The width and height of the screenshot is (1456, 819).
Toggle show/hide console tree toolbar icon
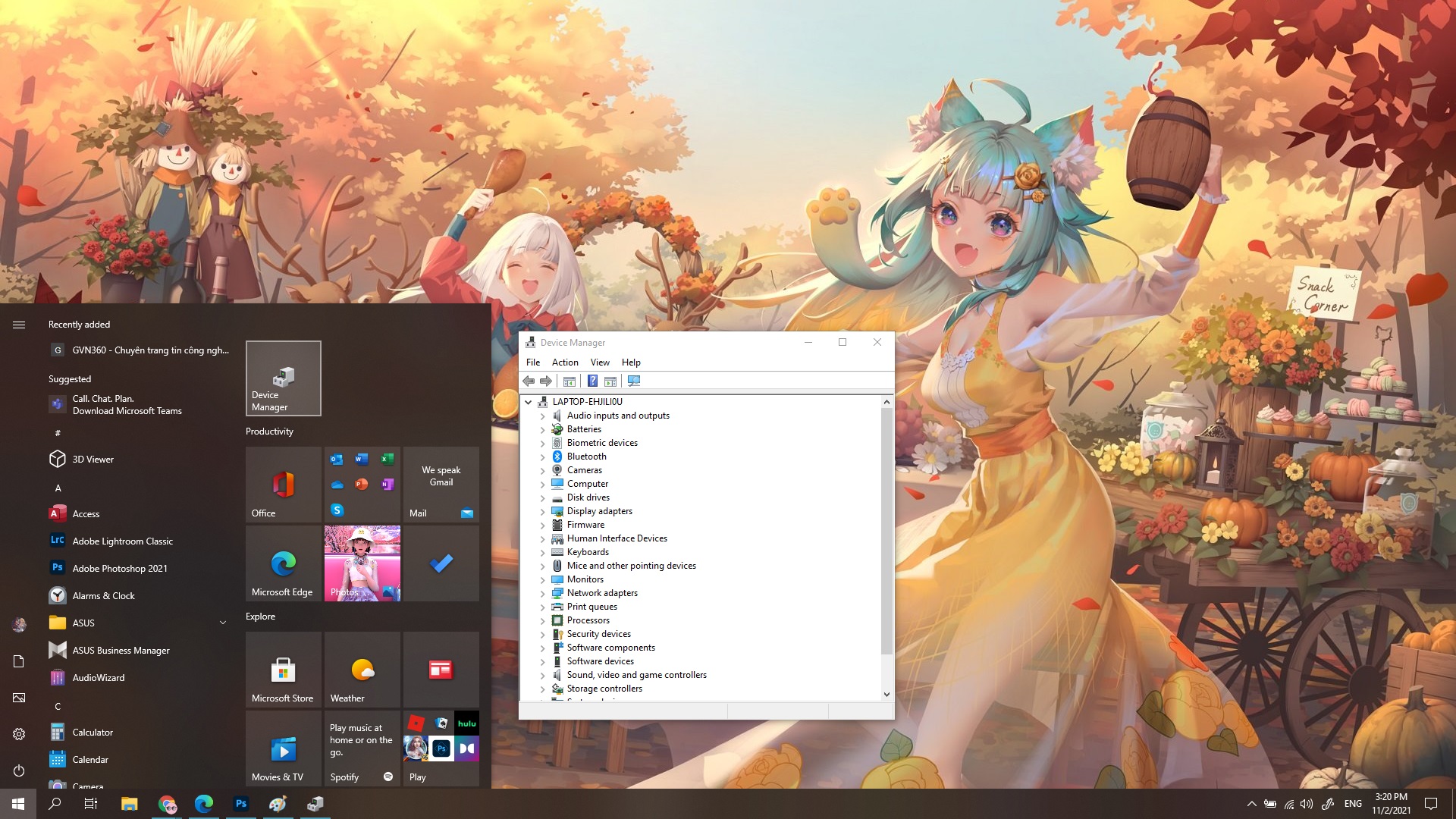pos(570,381)
